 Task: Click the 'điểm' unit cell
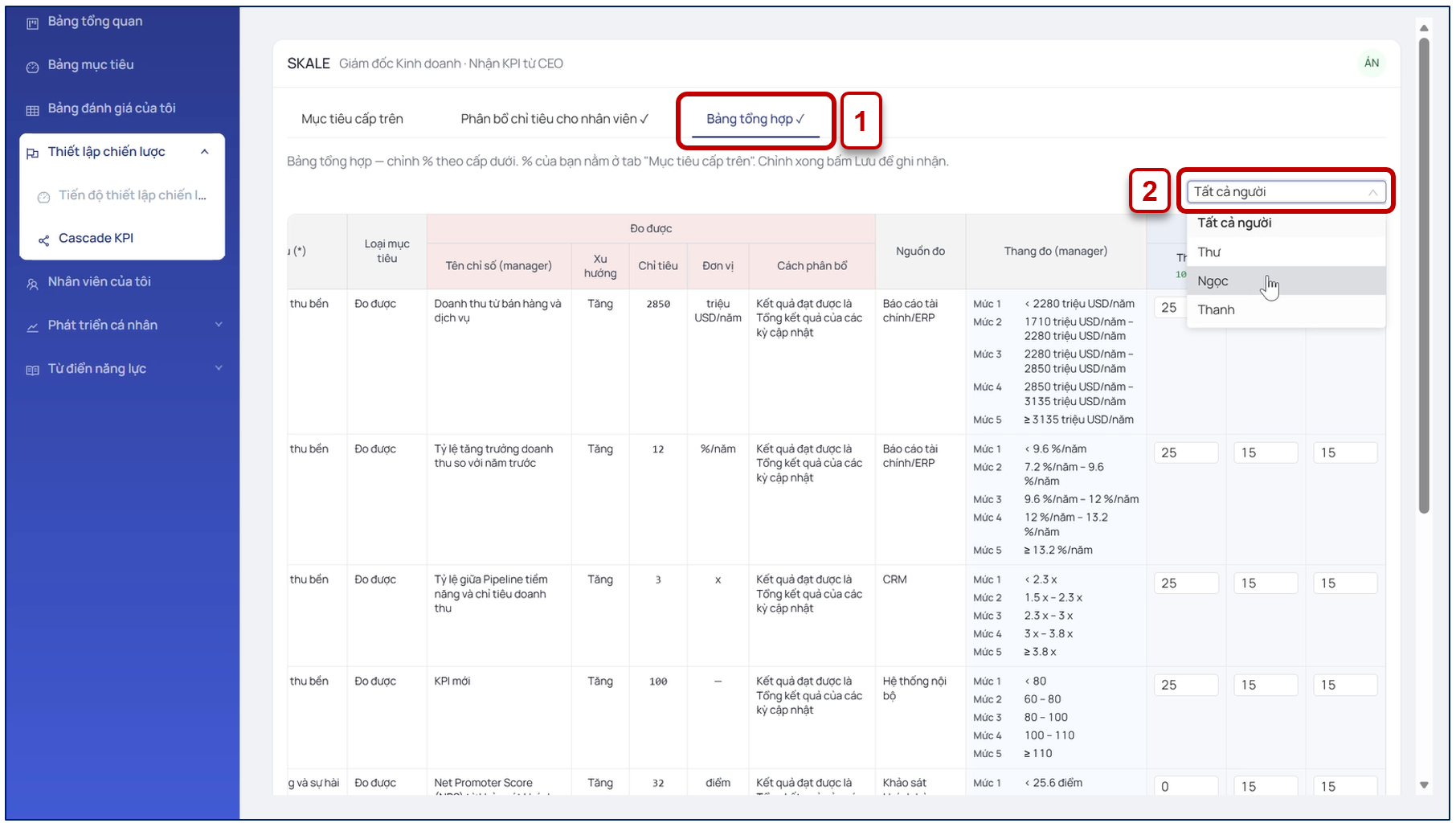[718, 783]
